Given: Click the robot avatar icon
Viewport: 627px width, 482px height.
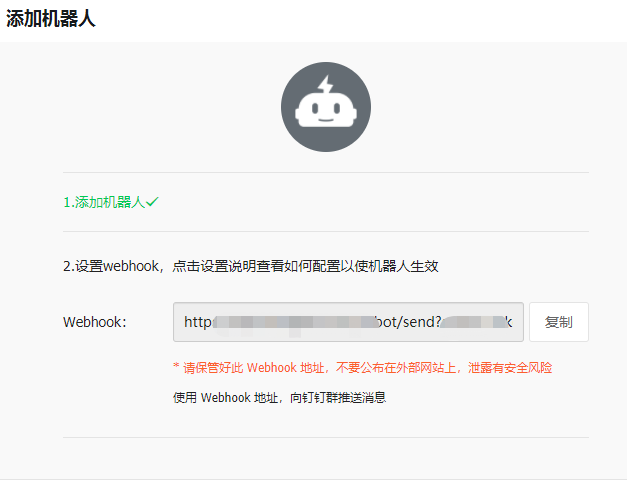Looking at the screenshot, I should coord(326,107).
